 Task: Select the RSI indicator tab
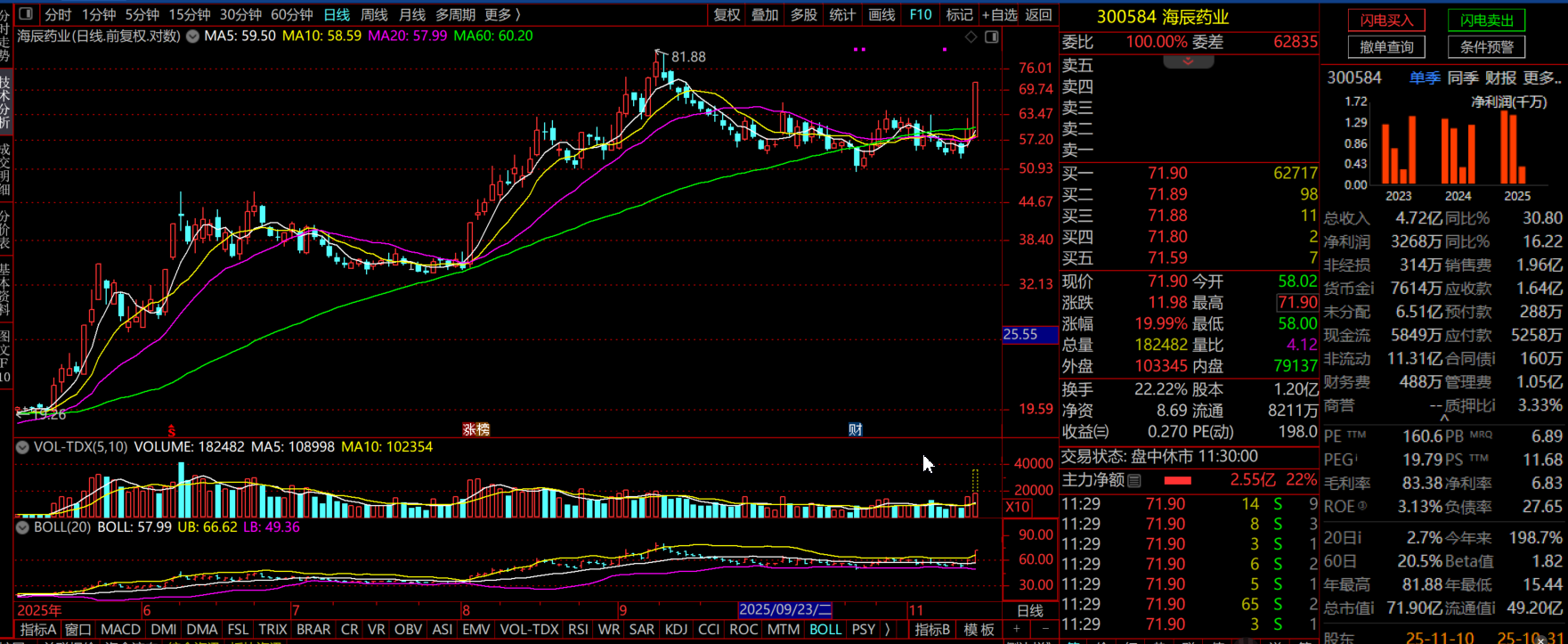point(578,630)
